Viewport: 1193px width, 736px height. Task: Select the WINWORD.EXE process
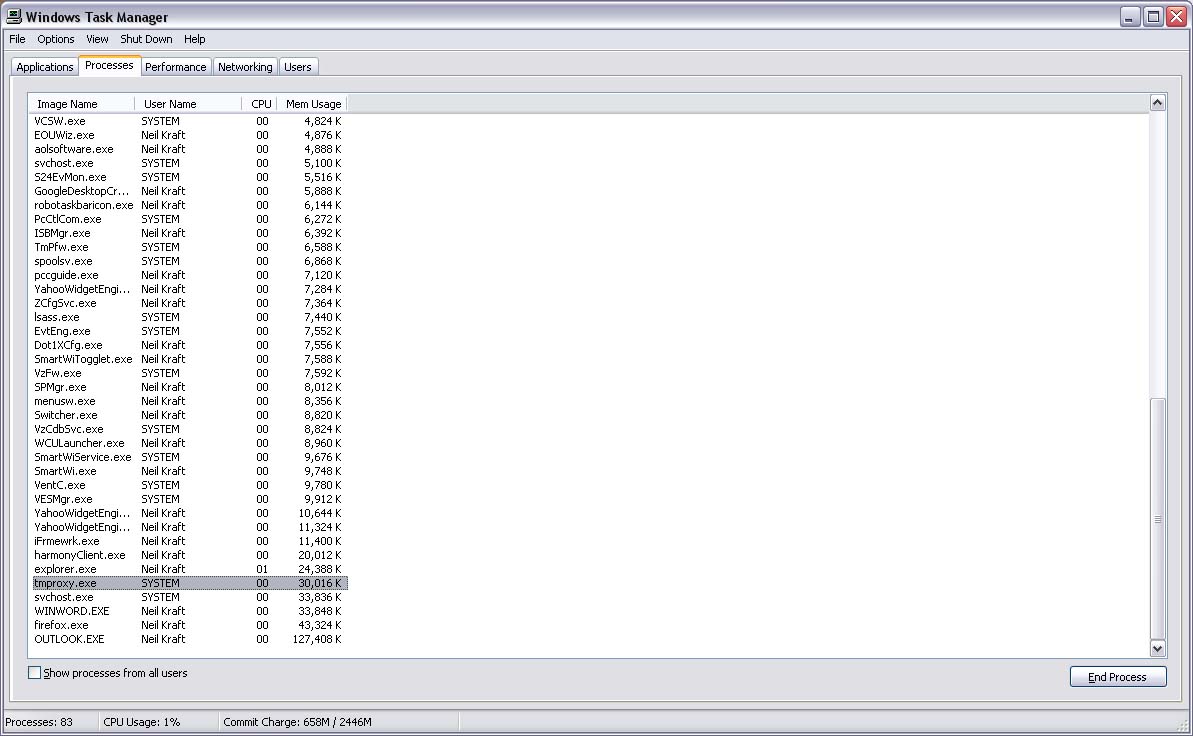tap(190, 611)
